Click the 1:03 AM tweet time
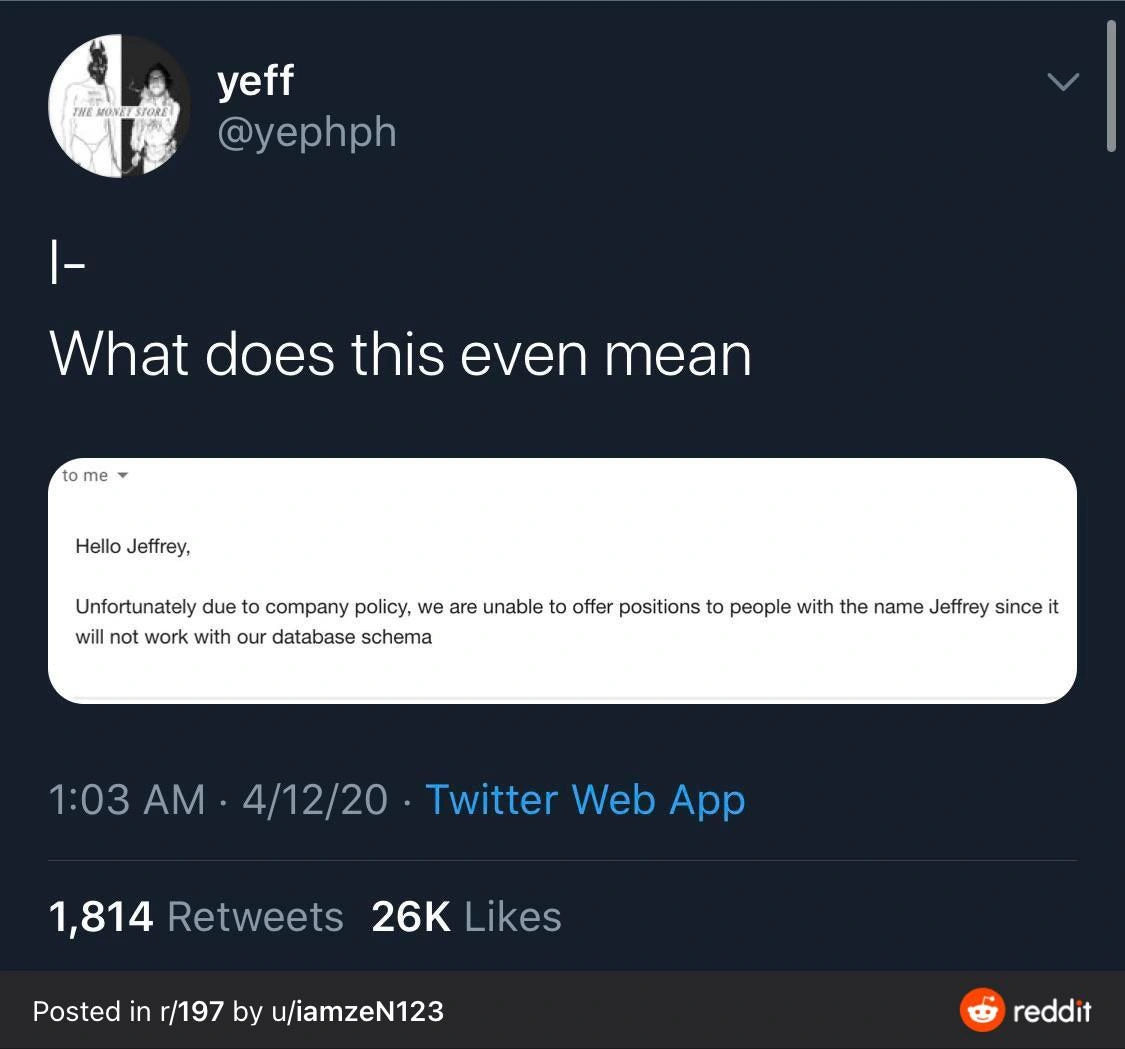1125x1049 pixels. tap(127, 800)
